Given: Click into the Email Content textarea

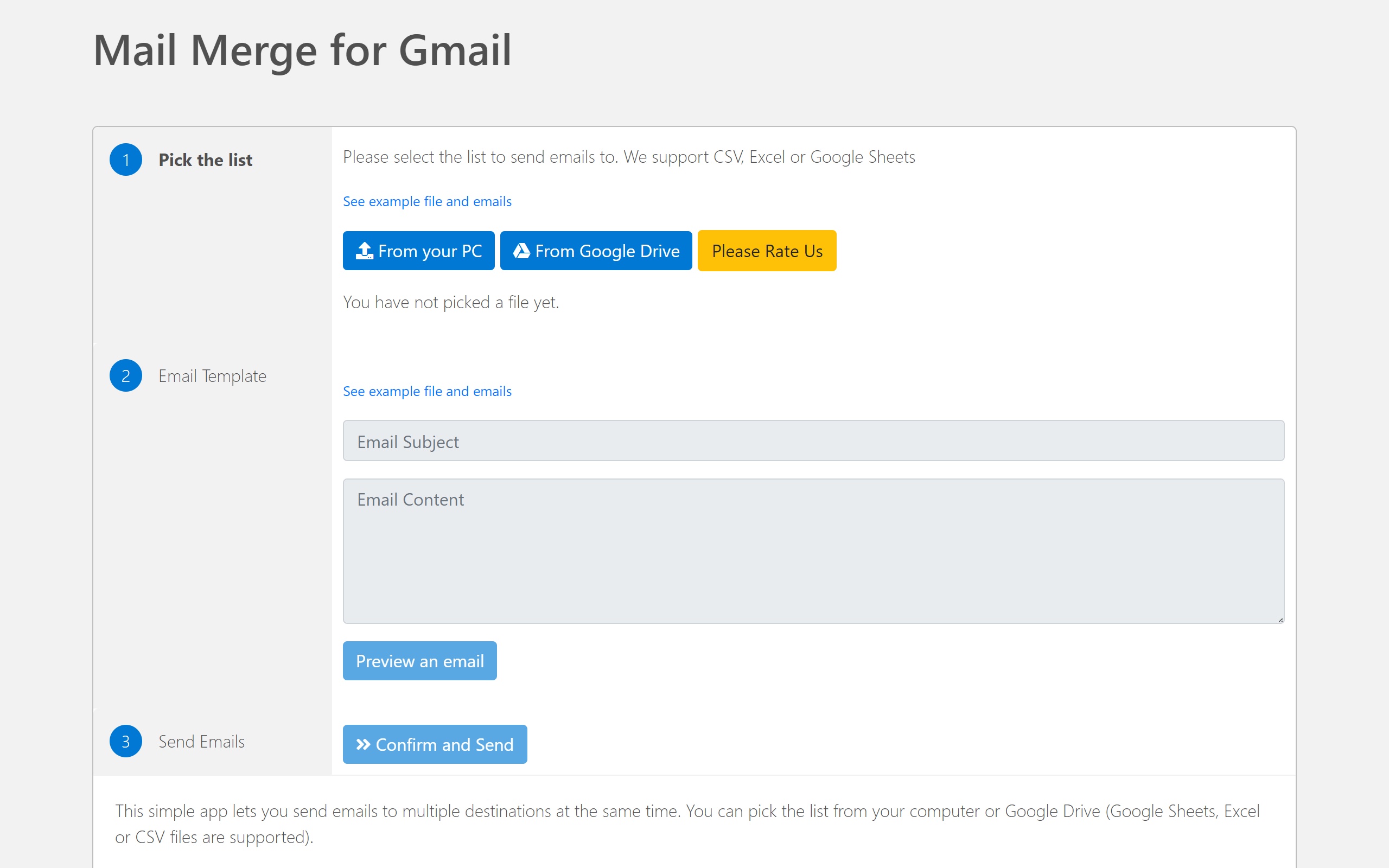Looking at the screenshot, I should coord(813,551).
